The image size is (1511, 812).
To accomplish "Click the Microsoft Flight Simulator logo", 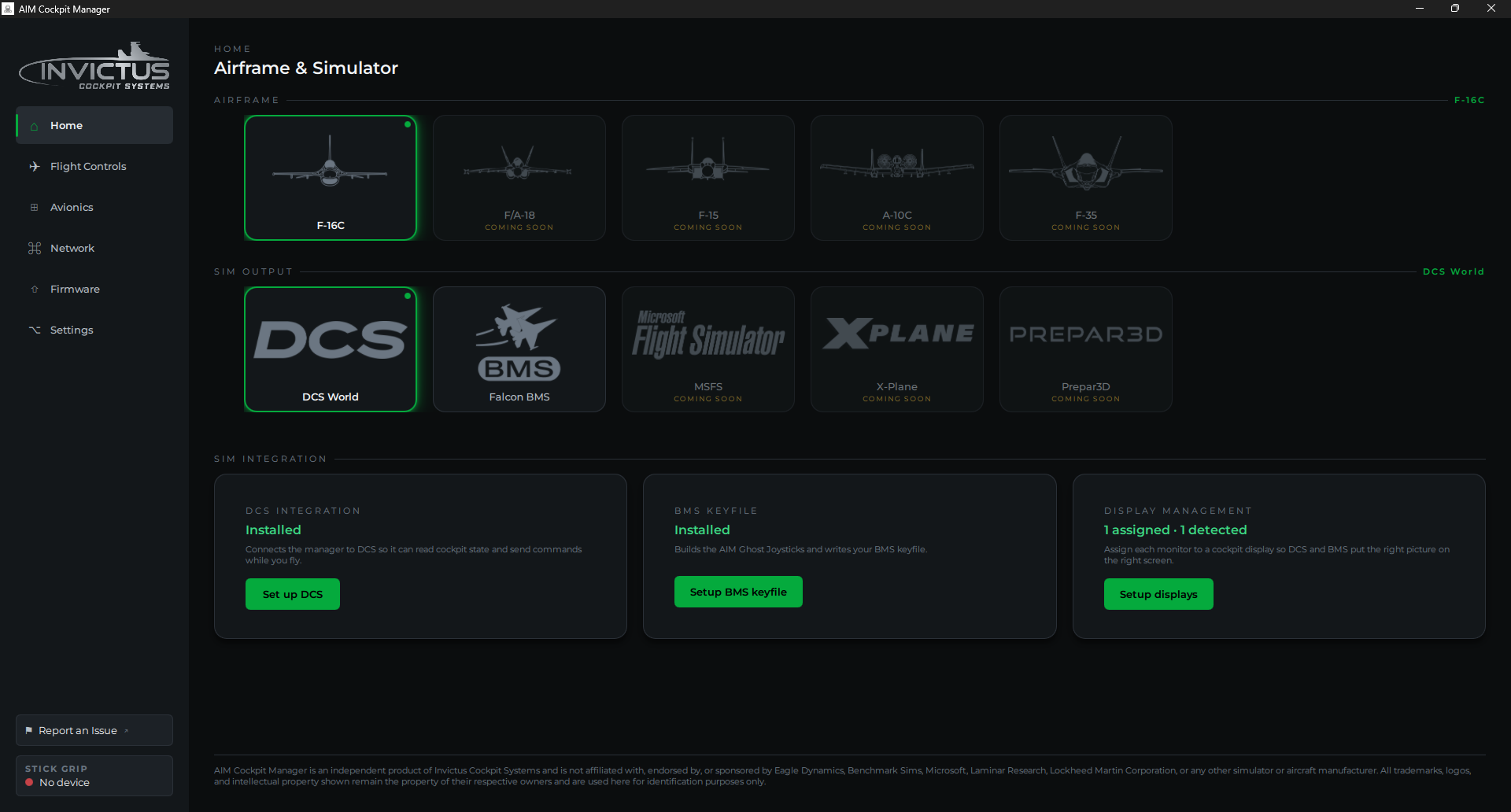I will (x=708, y=334).
